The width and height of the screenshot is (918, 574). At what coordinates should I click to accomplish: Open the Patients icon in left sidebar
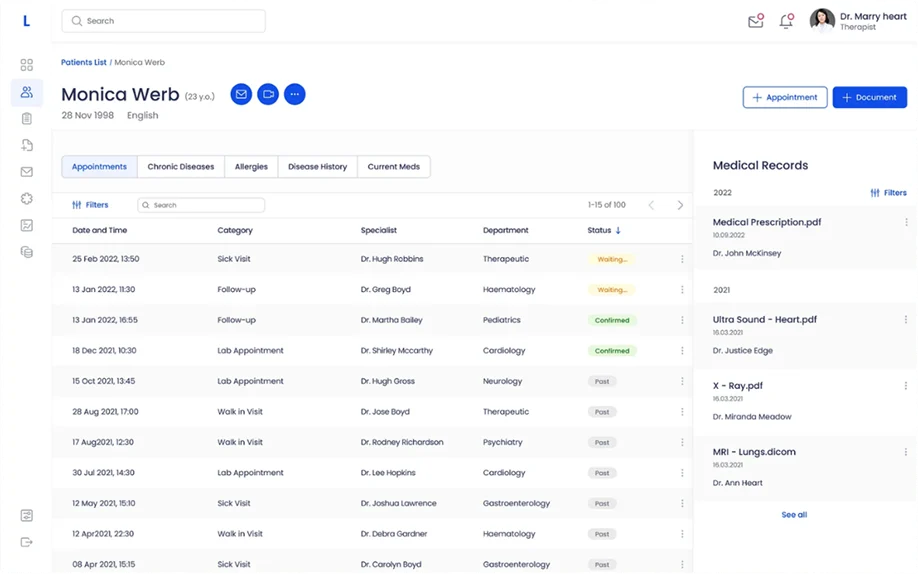click(27, 92)
